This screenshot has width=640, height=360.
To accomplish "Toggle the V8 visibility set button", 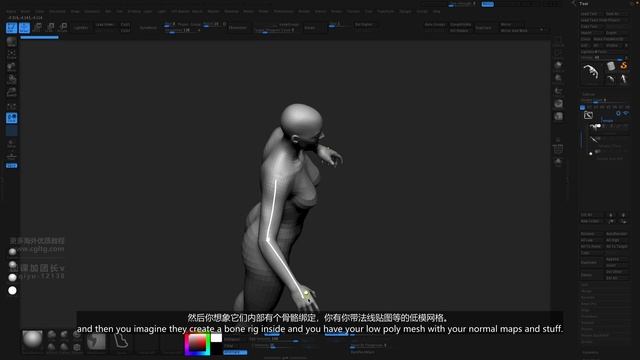I will (628, 107).
